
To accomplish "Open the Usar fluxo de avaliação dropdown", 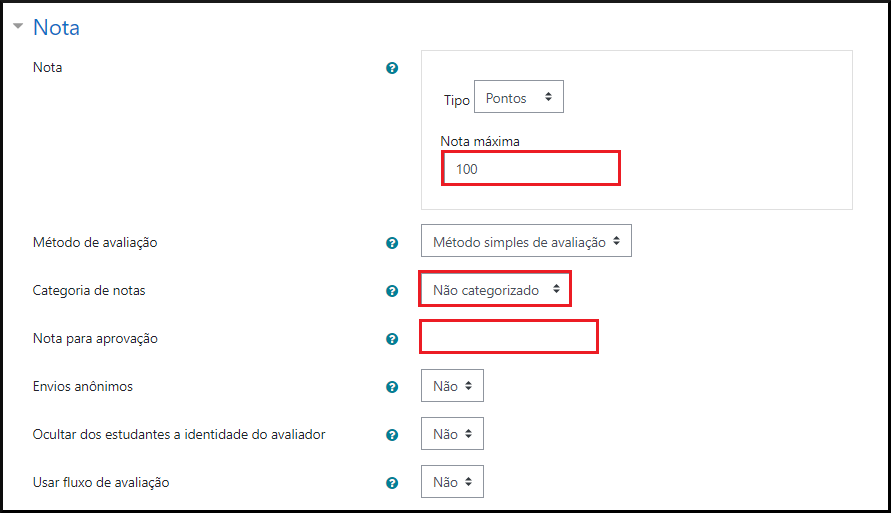I will point(452,482).
